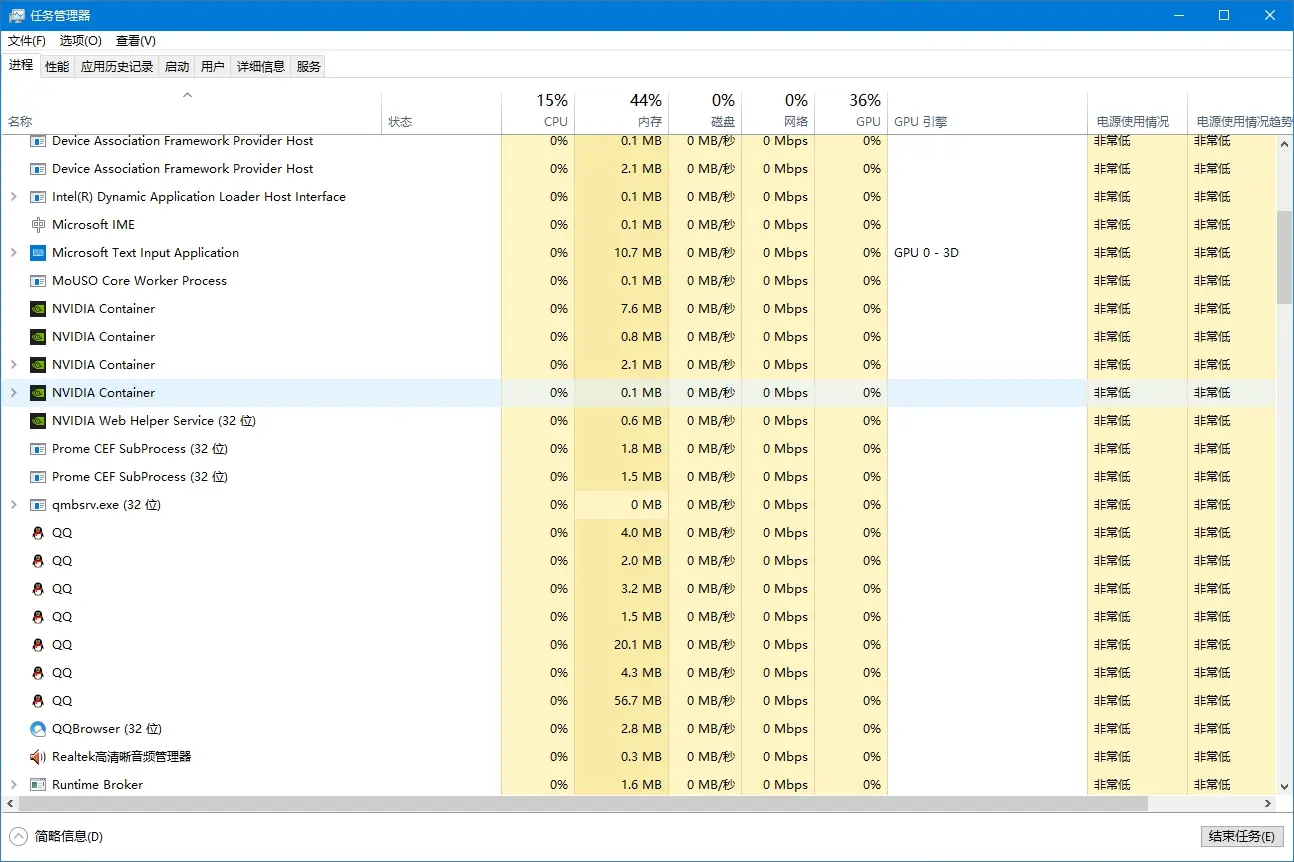Sort by the GPU 引擎 column header
The height and width of the screenshot is (862, 1294).
coord(987,111)
